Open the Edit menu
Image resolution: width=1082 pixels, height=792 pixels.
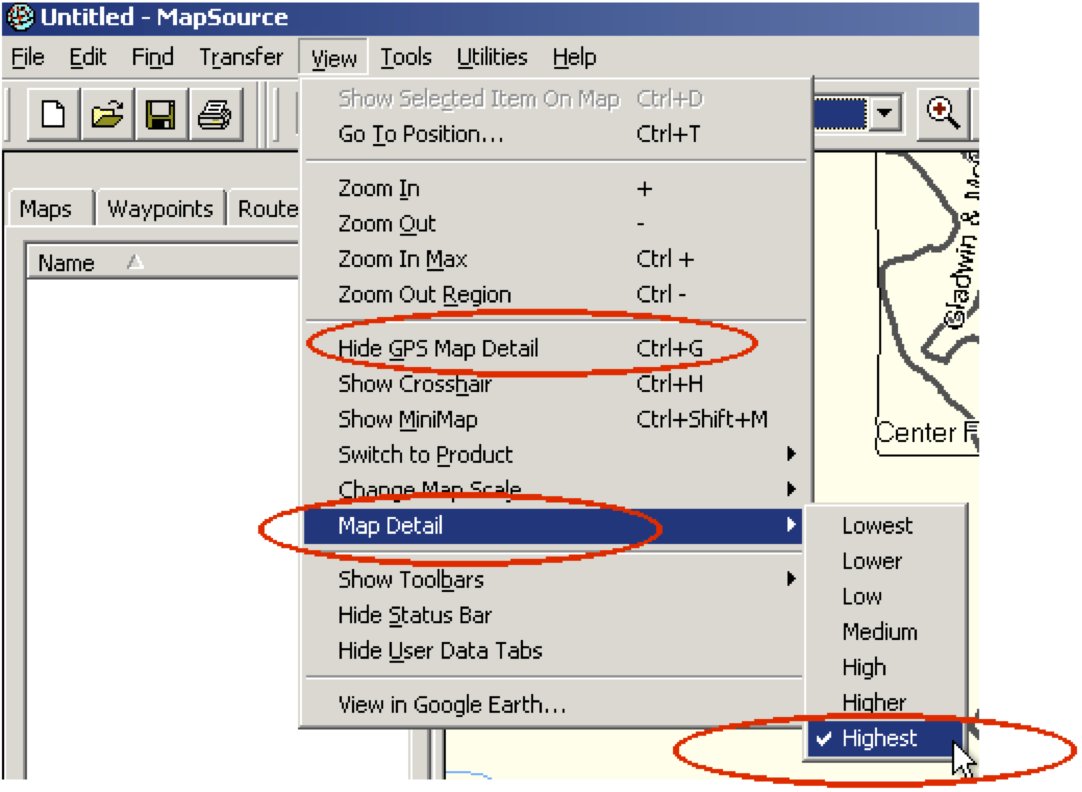(88, 57)
